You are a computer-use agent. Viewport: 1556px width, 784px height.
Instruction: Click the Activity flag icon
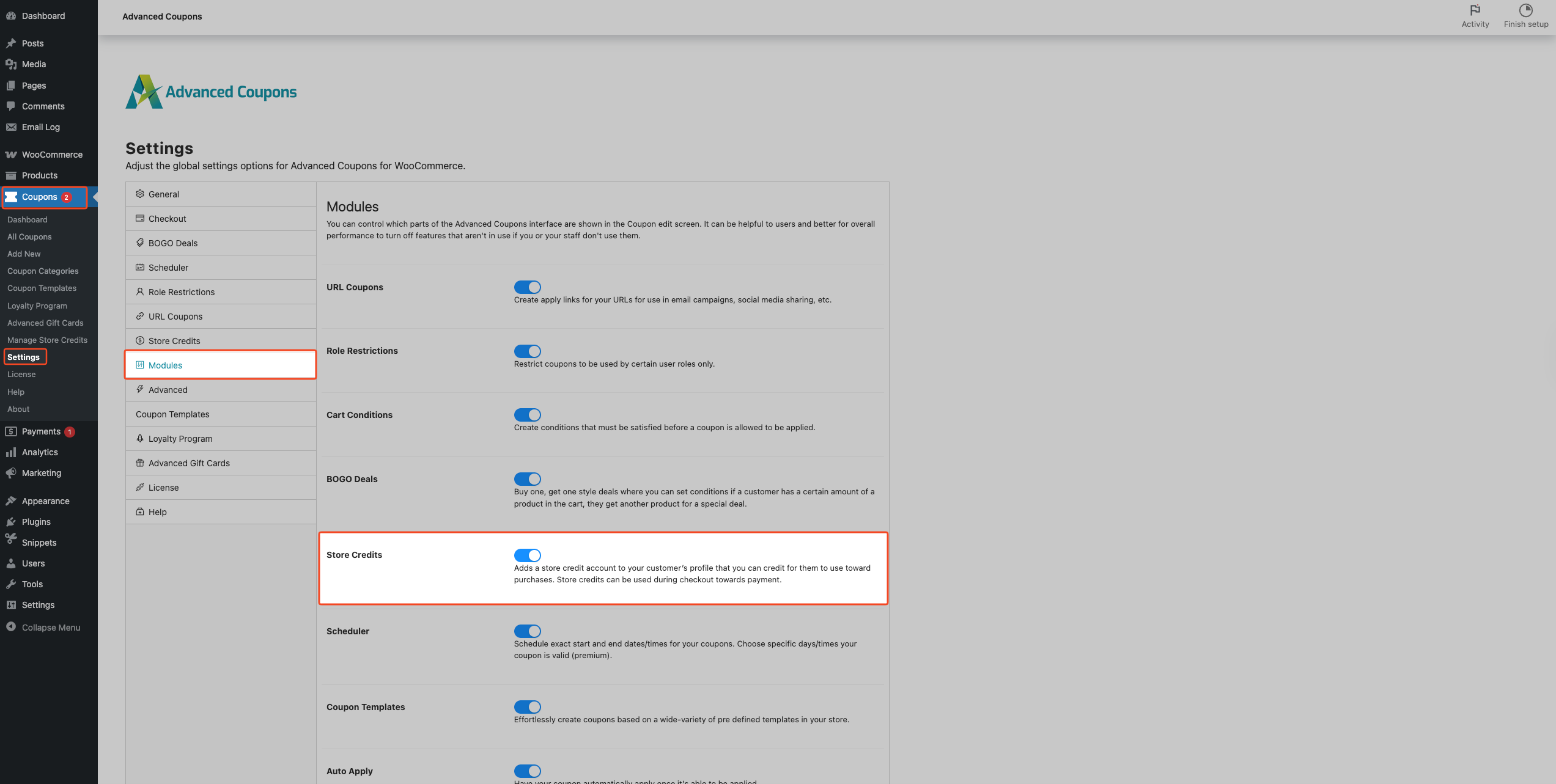point(1475,10)
